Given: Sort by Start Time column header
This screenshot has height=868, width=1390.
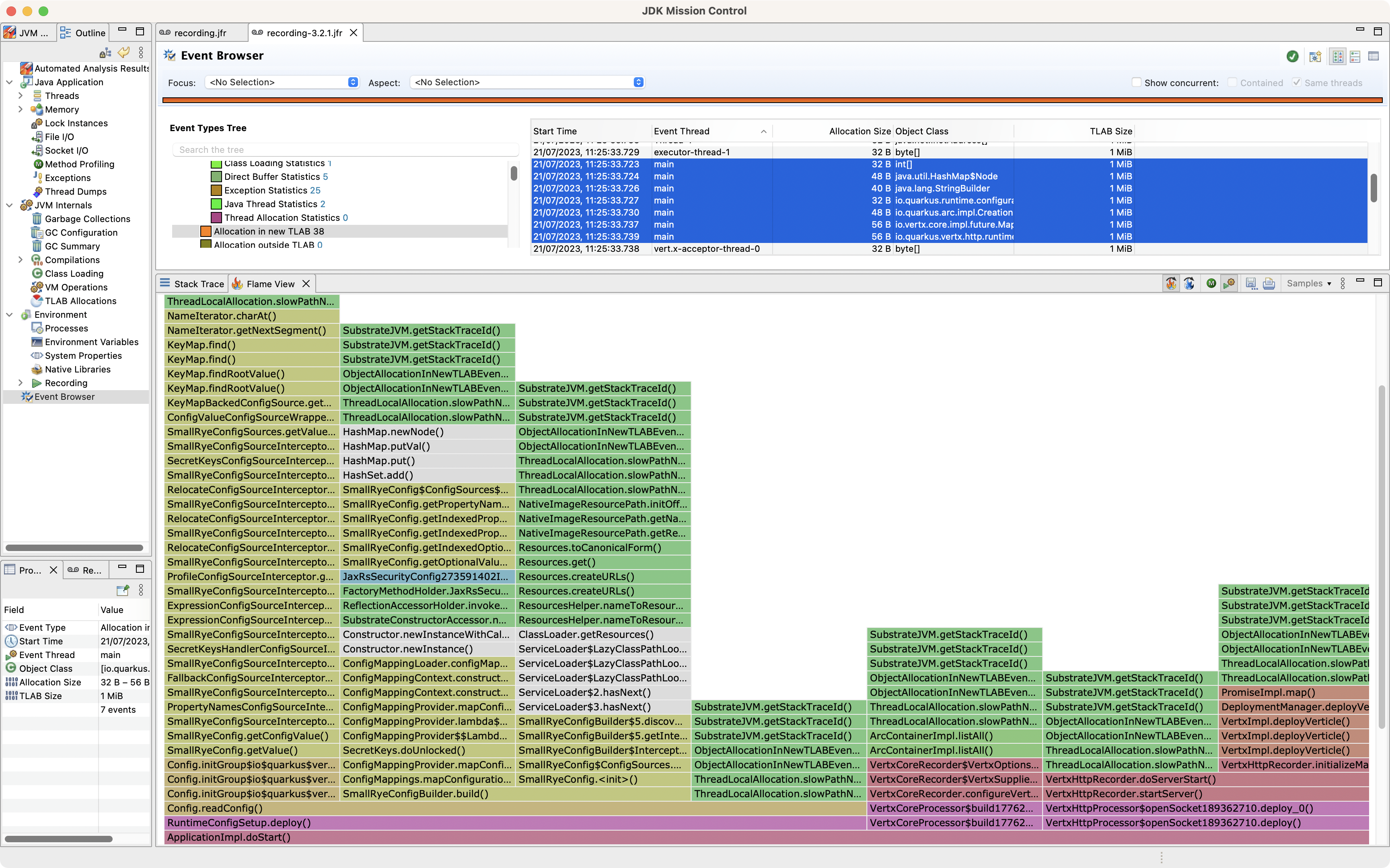Looking at the screenshot, I should [x=591, y=131].
